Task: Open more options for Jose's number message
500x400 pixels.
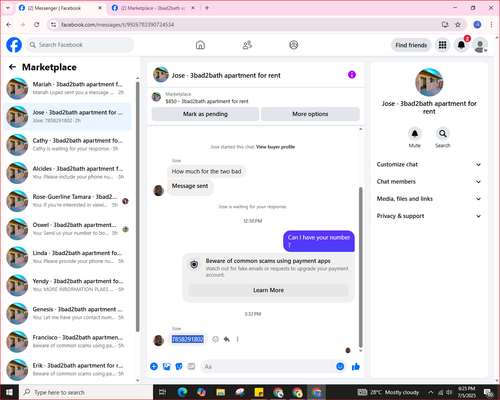Action: tap(237, 339)
